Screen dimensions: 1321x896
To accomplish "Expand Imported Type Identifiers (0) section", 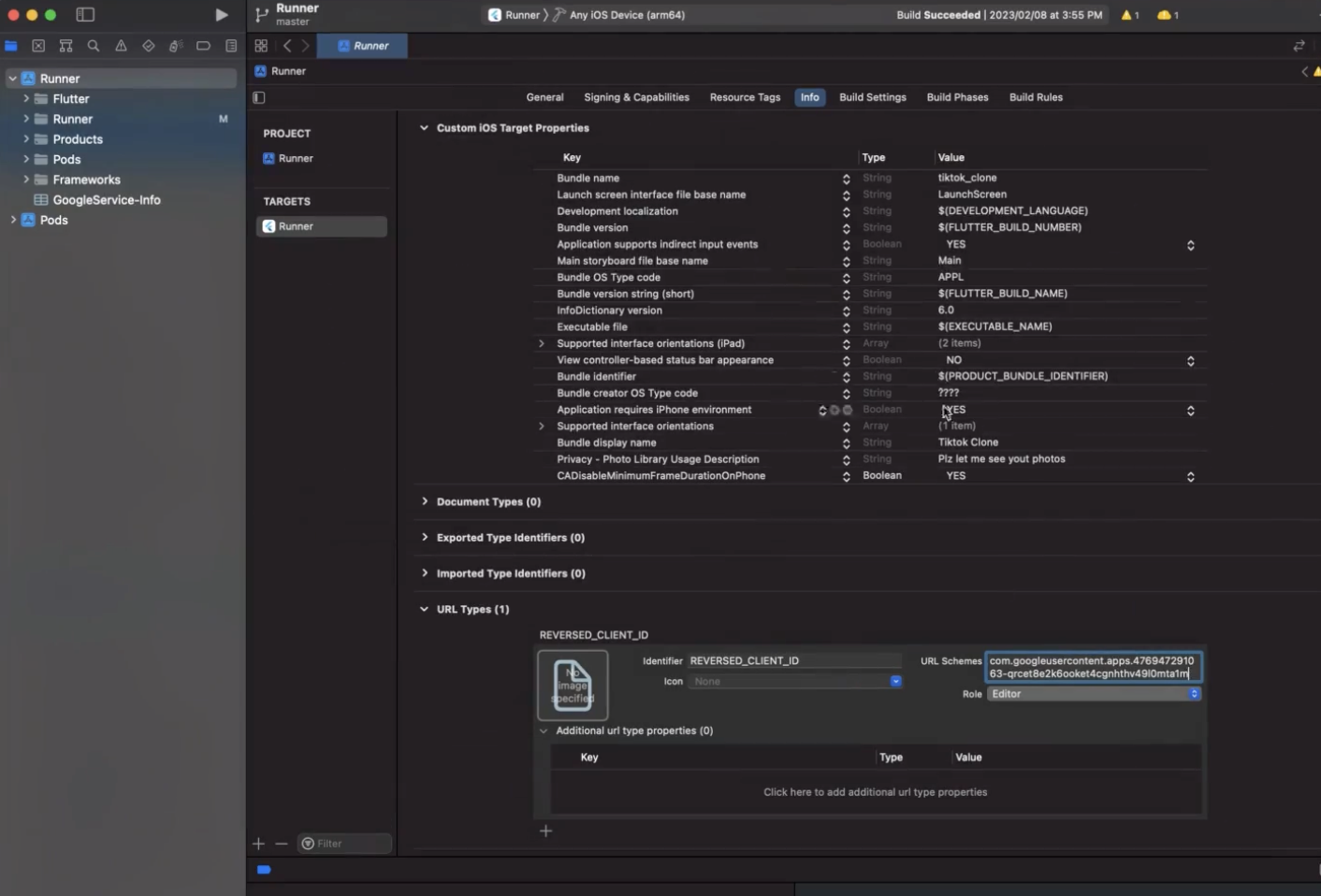I will tap(424, 572).
